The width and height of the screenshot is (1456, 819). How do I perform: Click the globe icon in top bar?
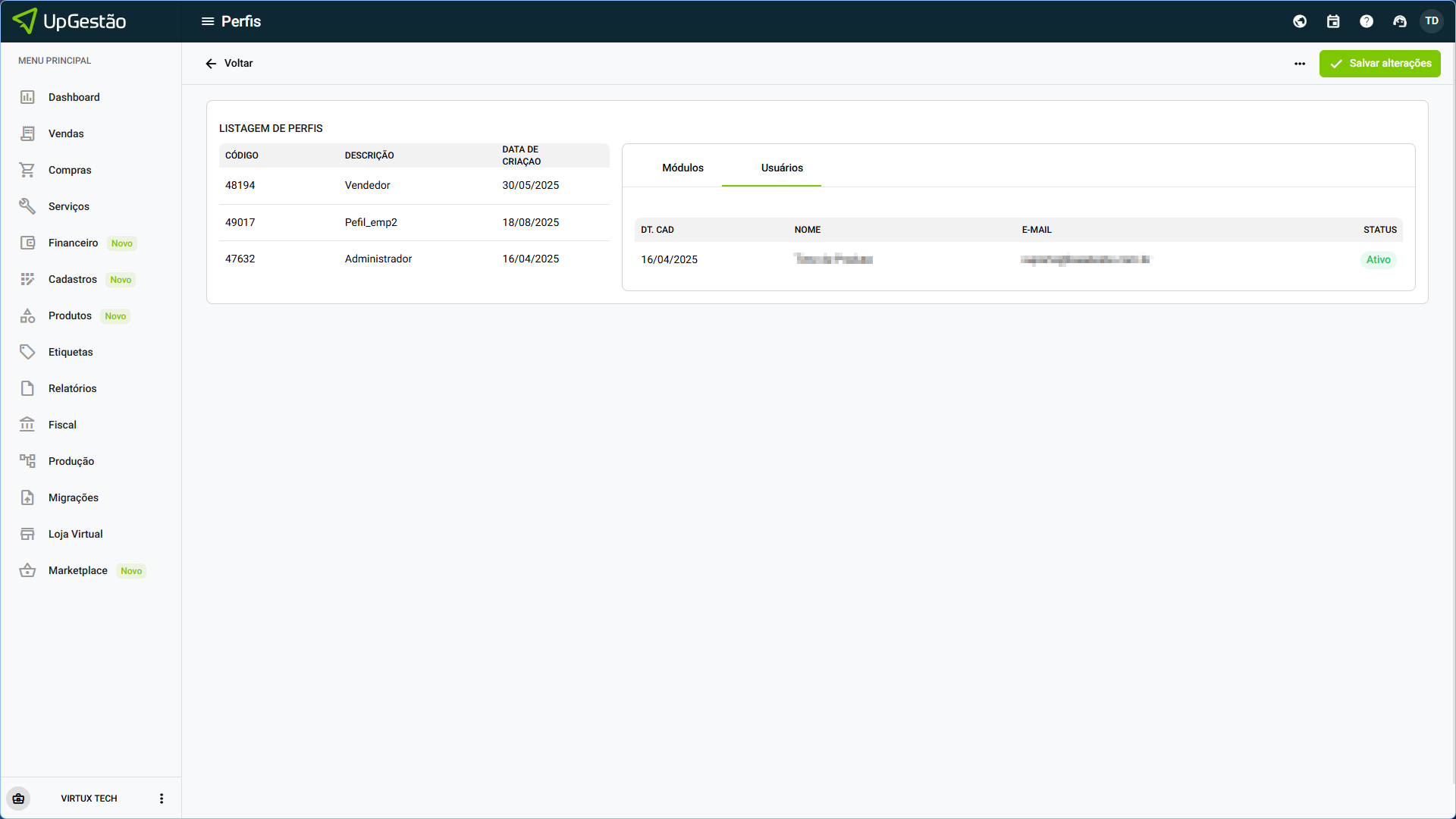pyautogui.click(x=1300, y=21)
